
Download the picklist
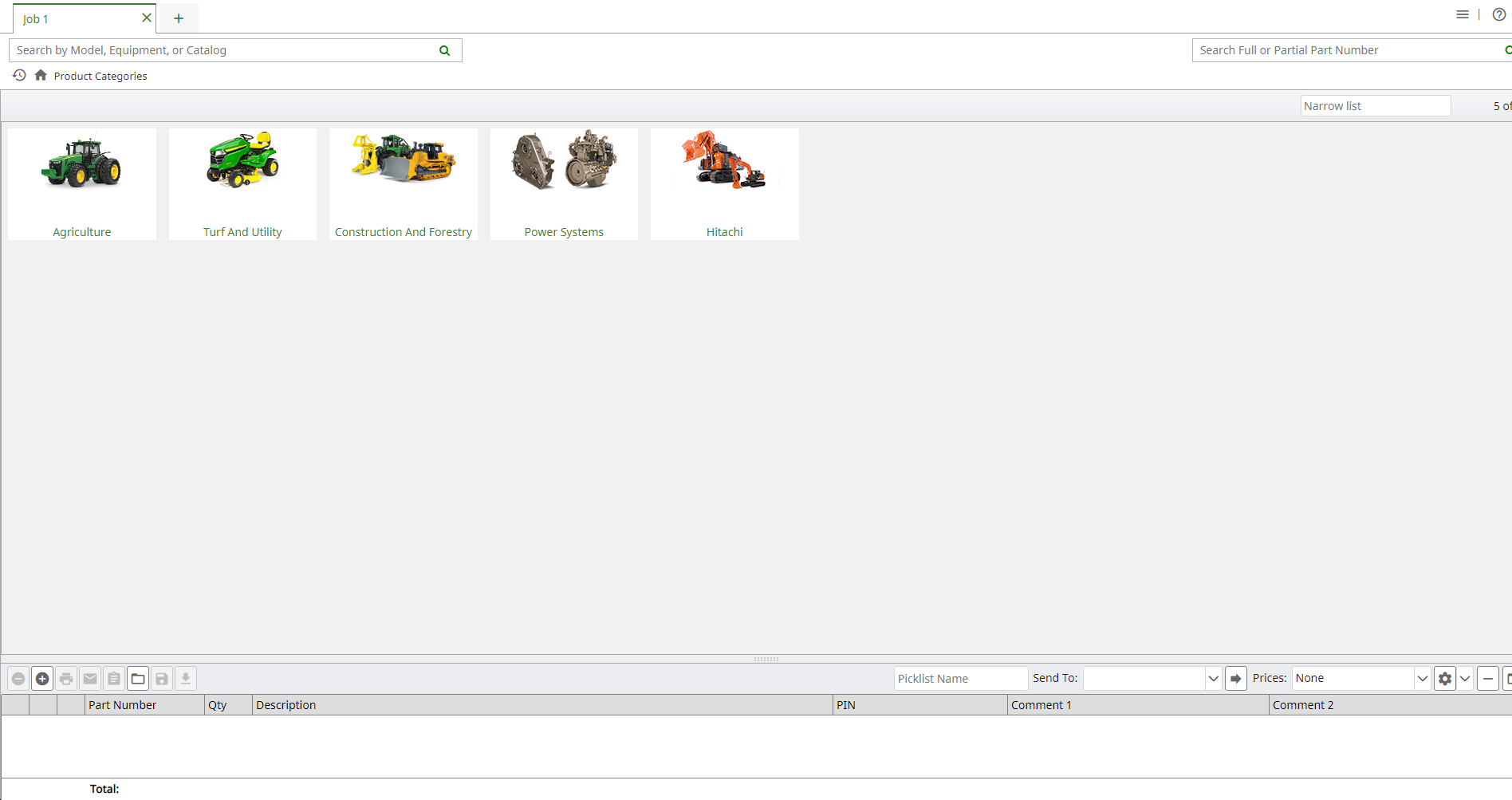185,678
